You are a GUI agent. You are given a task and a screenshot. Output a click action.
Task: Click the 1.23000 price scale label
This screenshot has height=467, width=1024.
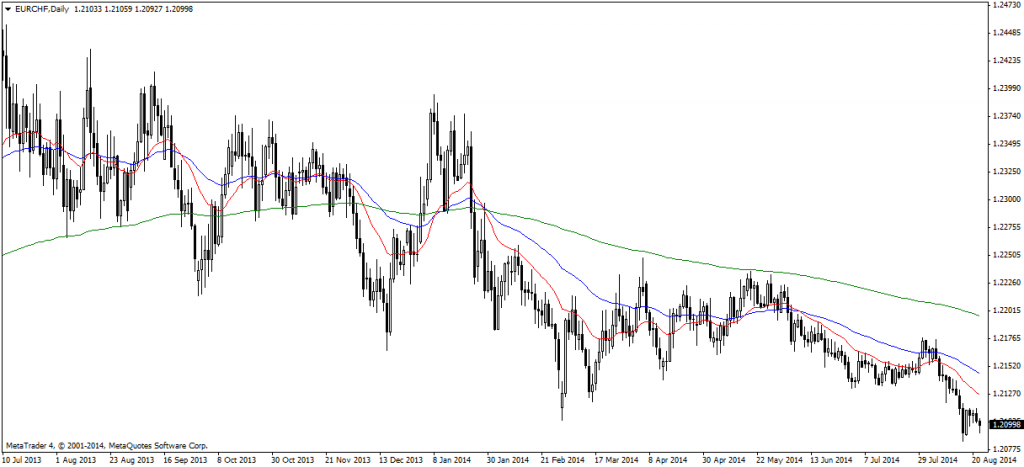point(1004,199)
